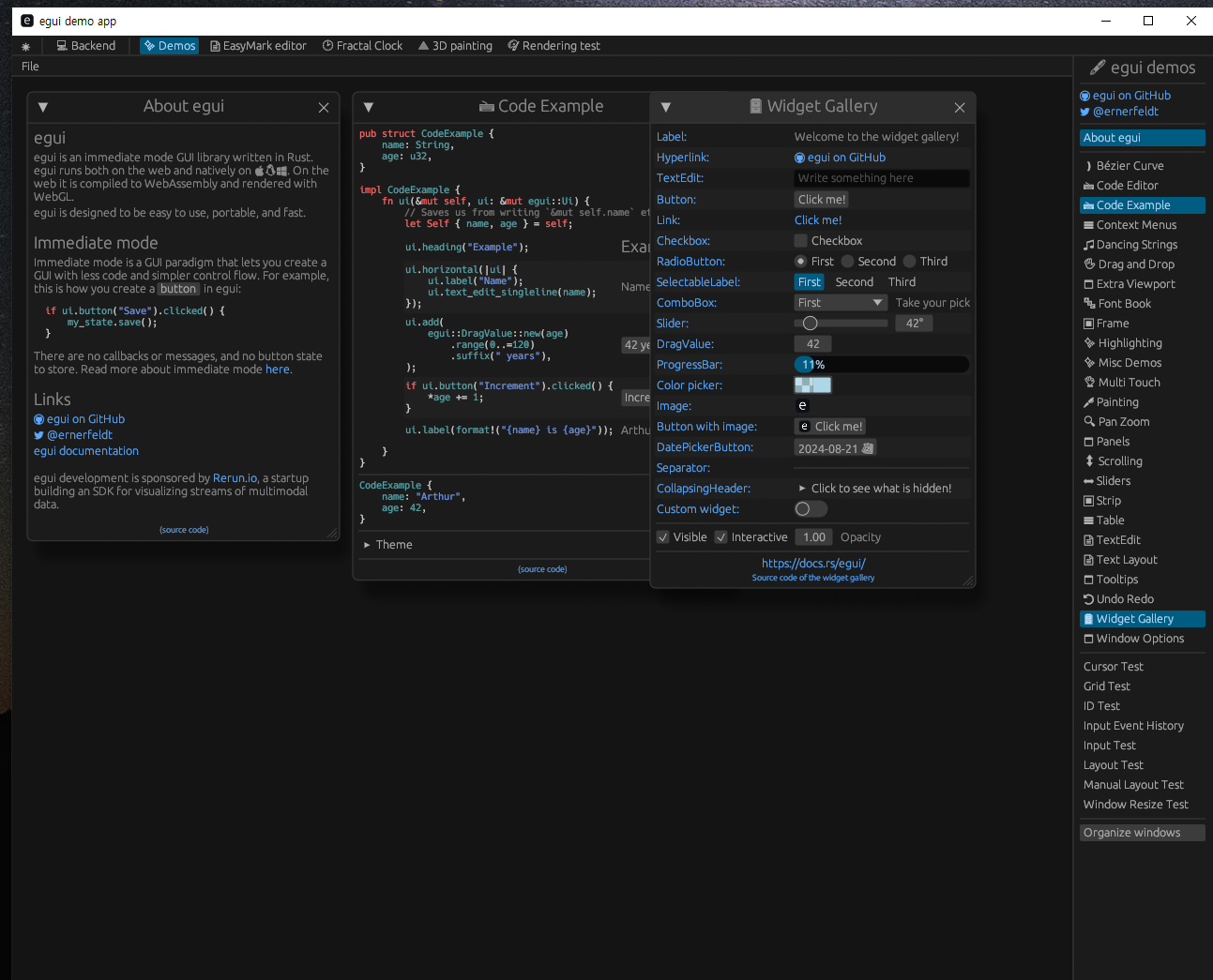Click the Painting brush icon
The width and height of the screenshot is (1213, 980).
tap(1089, 402)
